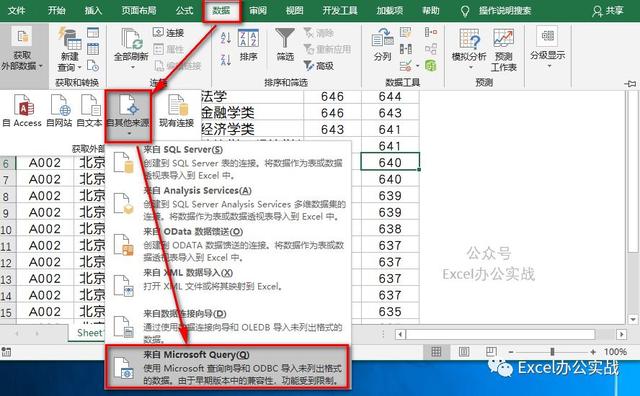Click the macro record icon in status bar
The image size is (640, 396).
click(6, 352)
